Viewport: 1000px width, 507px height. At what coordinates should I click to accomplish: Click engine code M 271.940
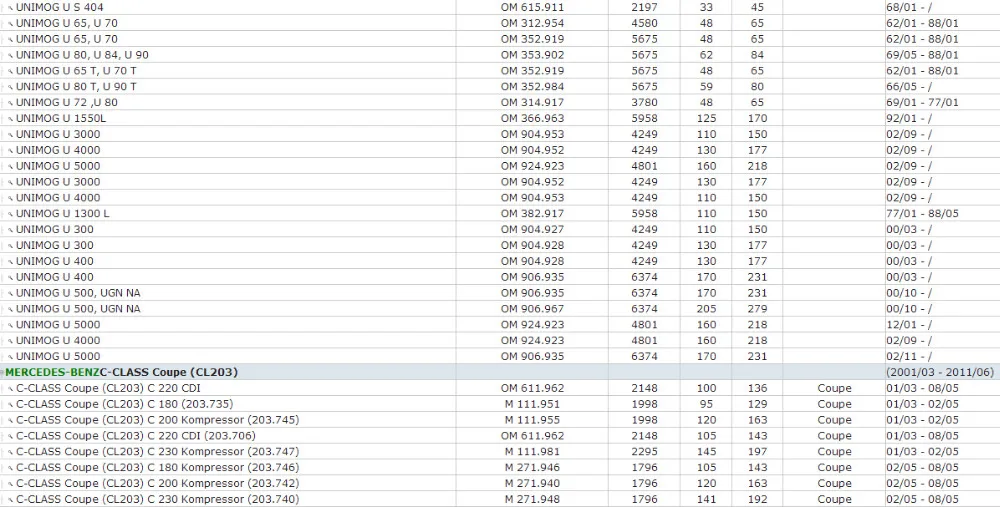(533, 483)
